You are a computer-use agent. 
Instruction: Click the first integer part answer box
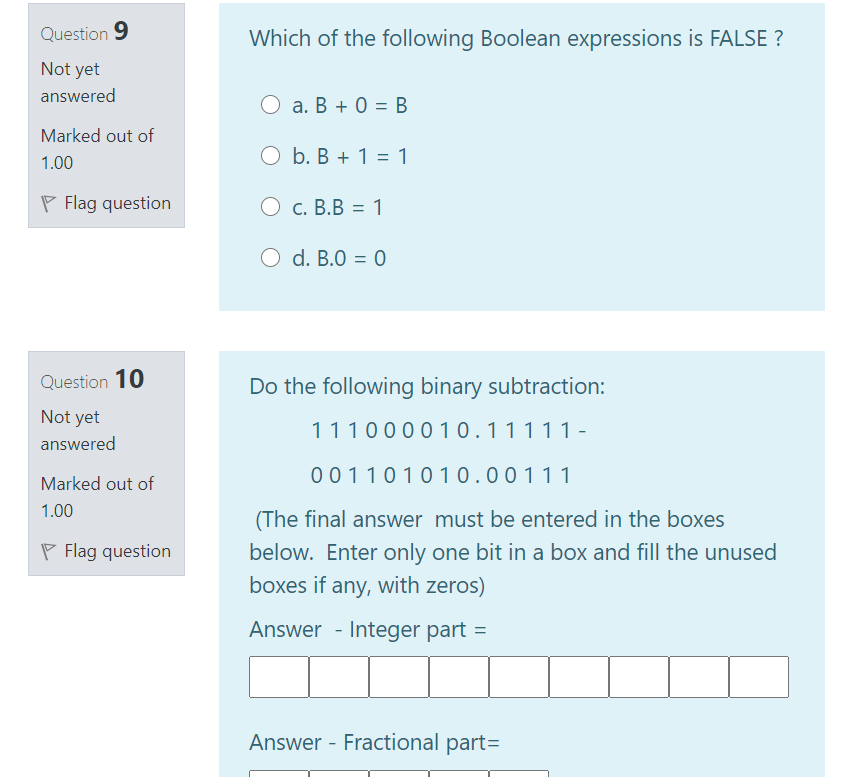278,676
